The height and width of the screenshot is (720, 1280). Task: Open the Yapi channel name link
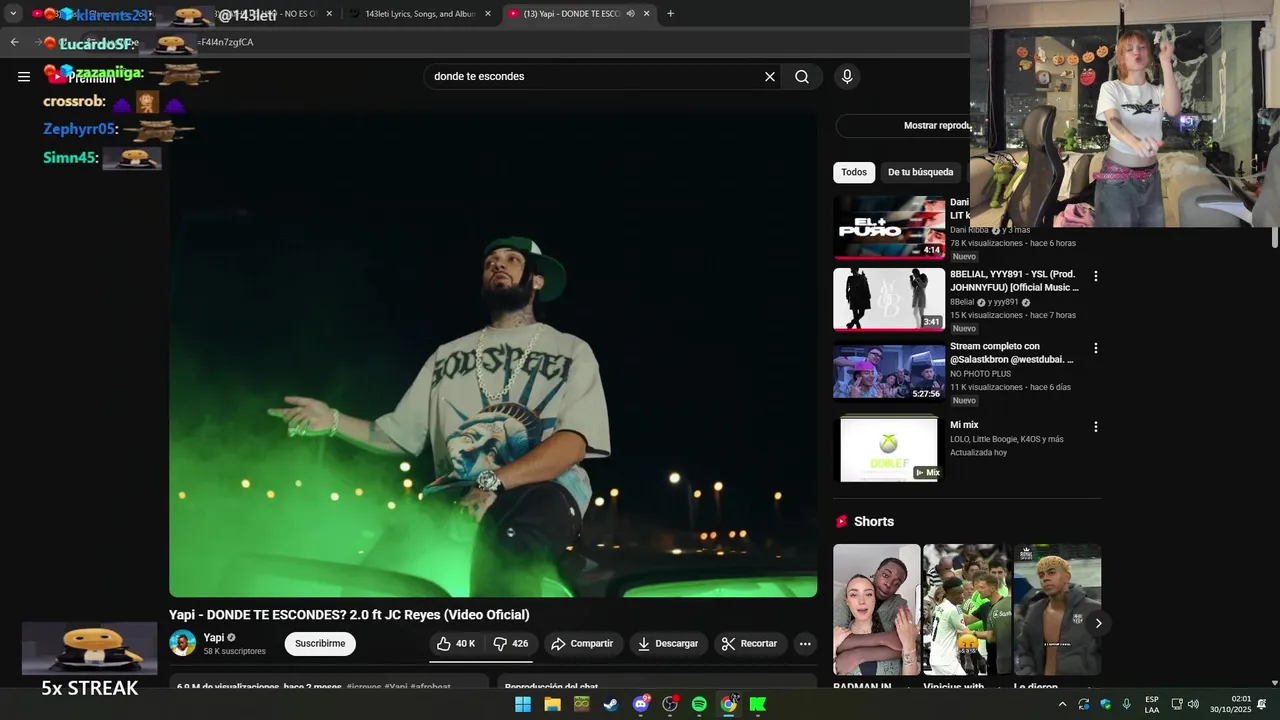[214, 637]
